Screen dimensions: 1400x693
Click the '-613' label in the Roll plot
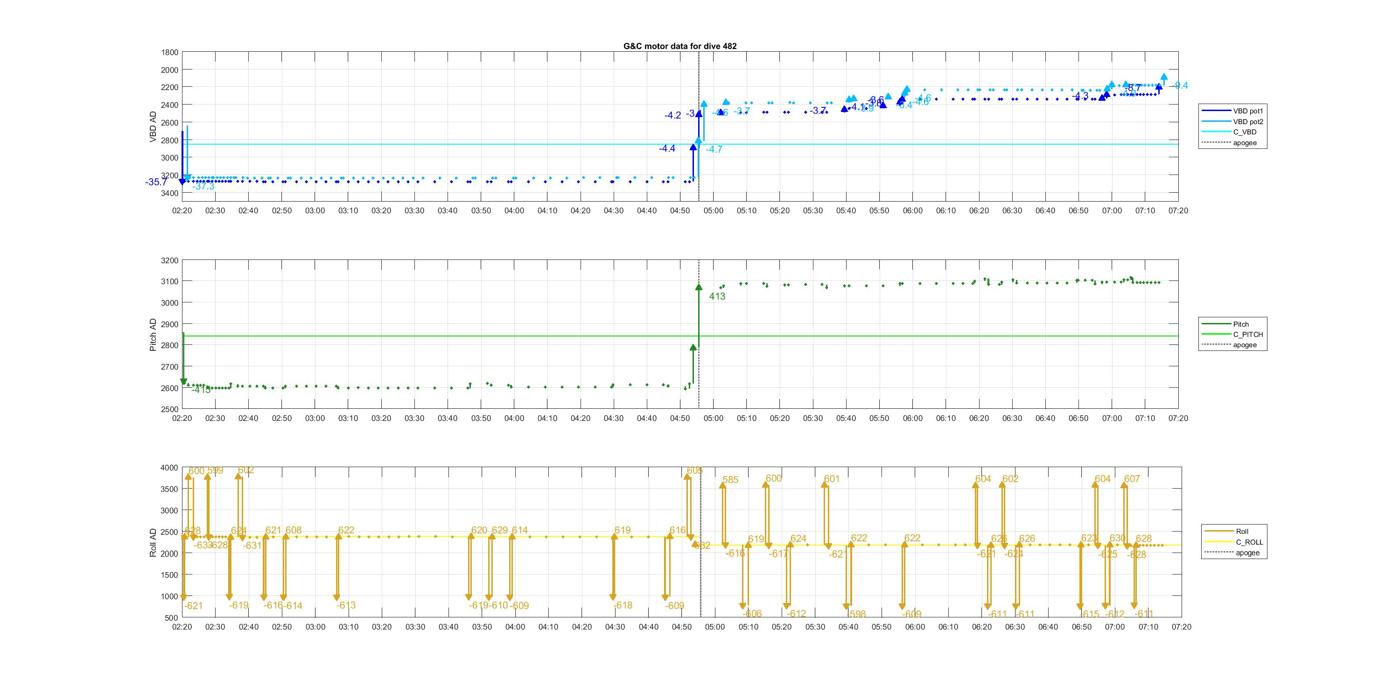[346, 605]
